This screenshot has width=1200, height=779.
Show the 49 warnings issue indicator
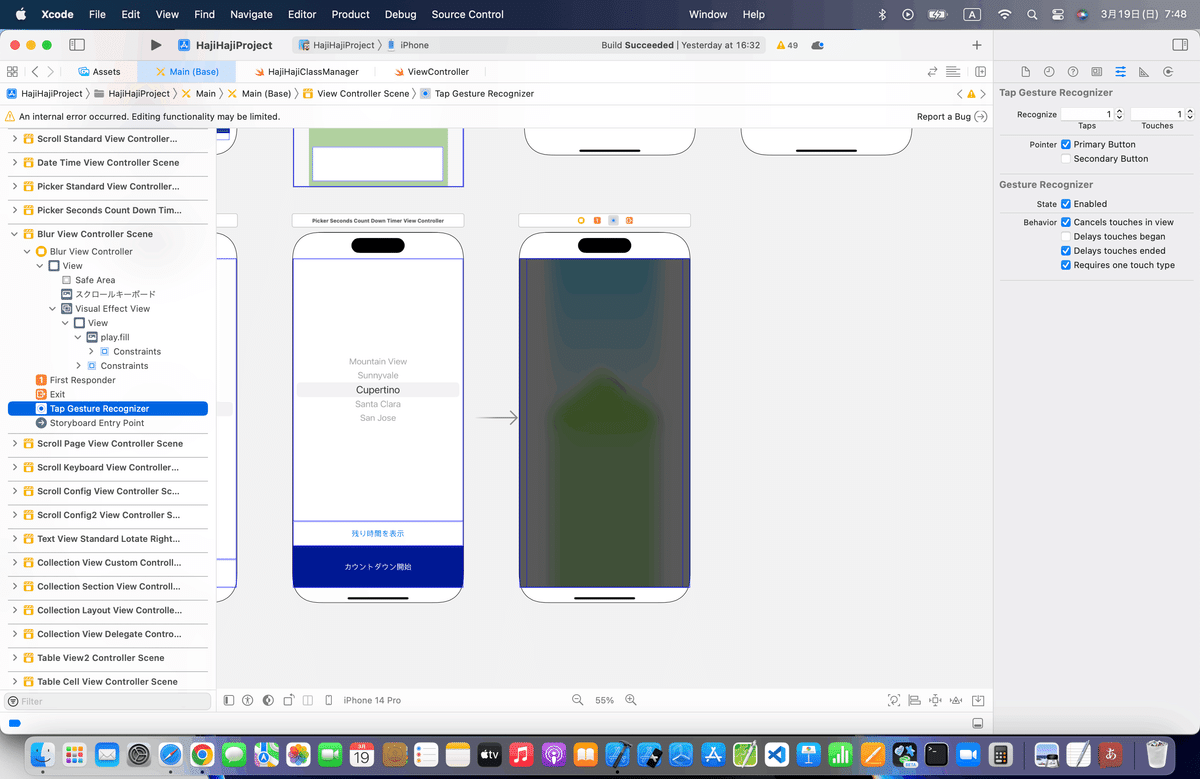[x=787, y=45]
